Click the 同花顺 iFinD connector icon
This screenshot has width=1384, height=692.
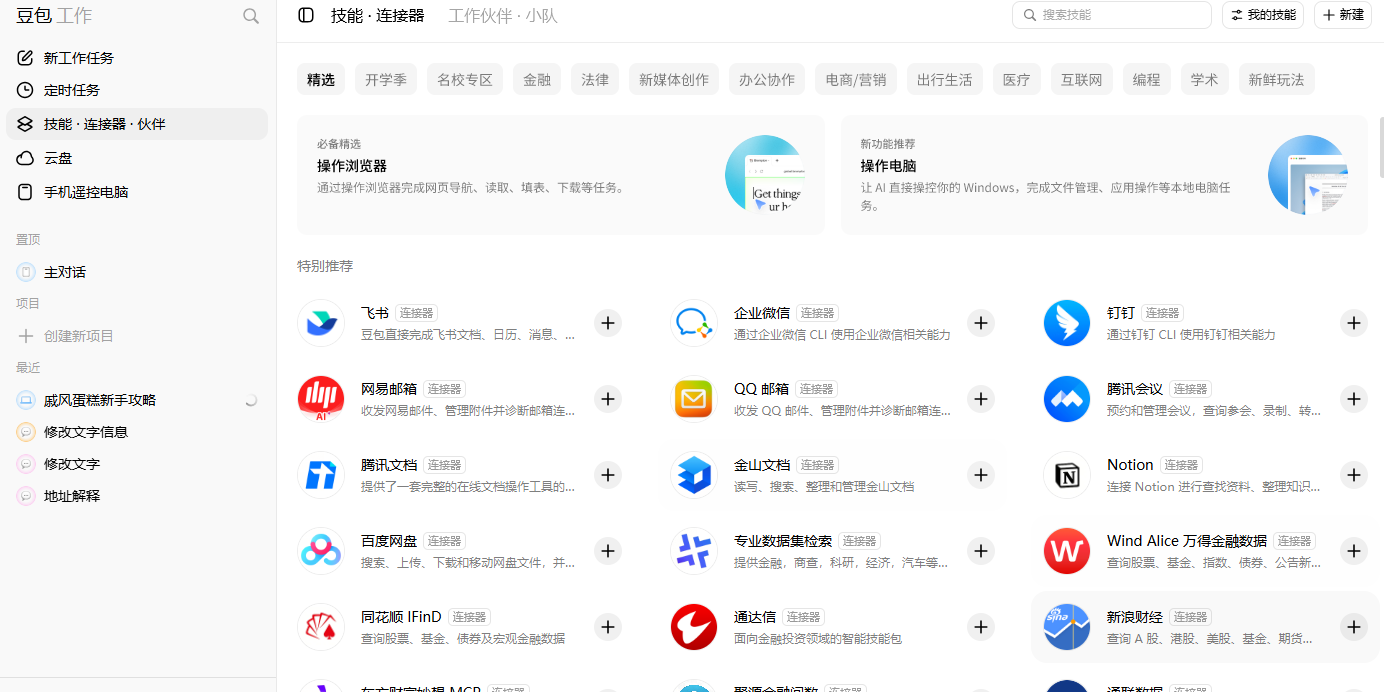point(321,627)
